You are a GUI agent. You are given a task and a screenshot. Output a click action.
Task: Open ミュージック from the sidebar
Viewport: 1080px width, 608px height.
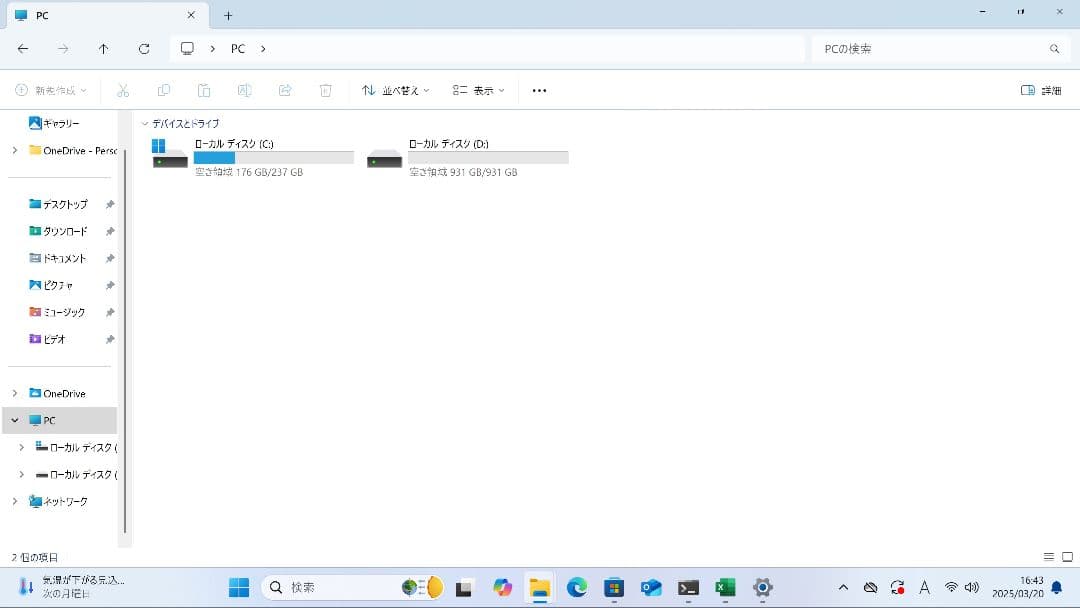pyautogui.click(x=62, y=311)
